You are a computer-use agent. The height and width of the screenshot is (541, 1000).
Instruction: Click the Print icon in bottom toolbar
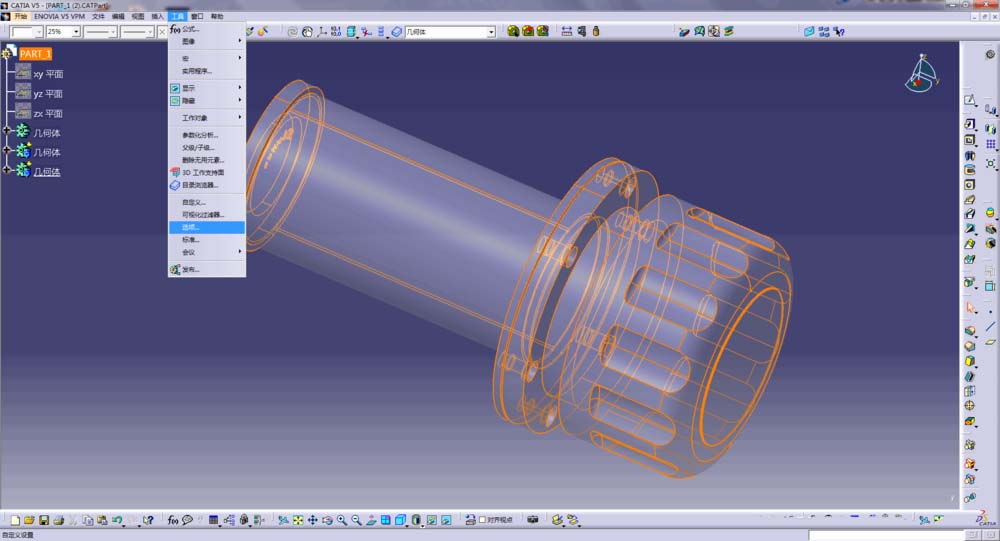tap(59, 521)
